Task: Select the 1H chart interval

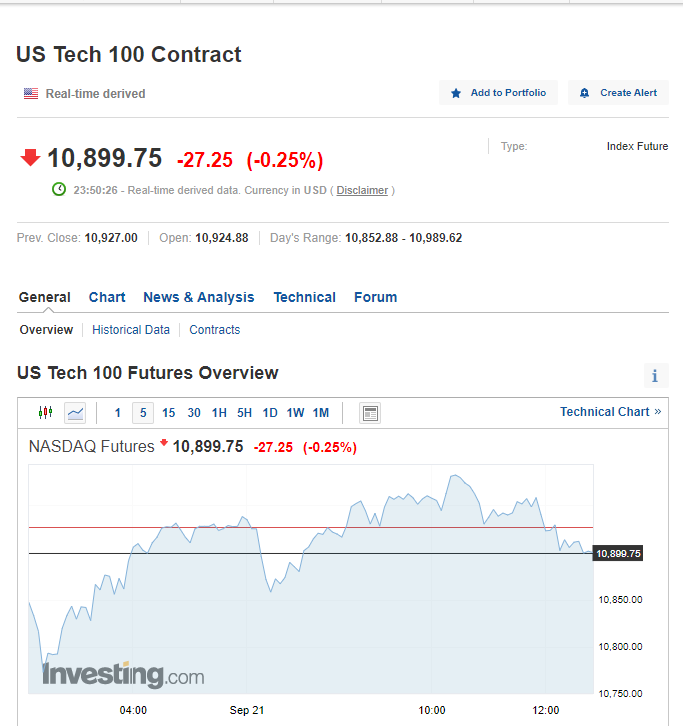Action: click(219, 412)
